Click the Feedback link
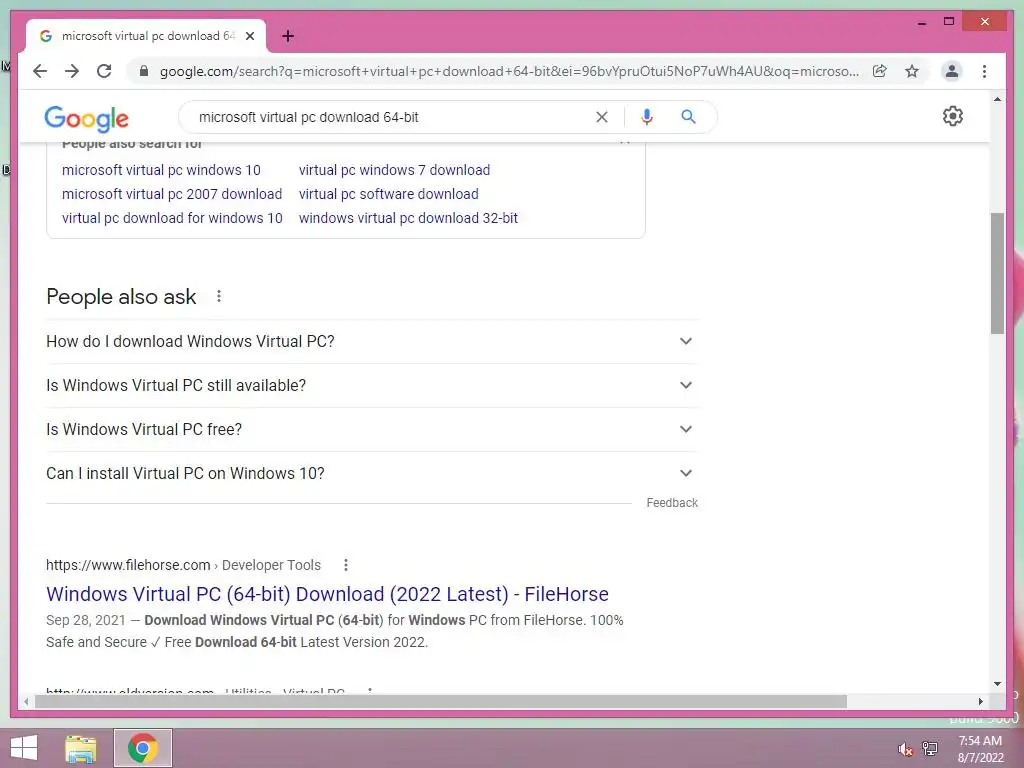1024x768 pixels. [x=672, y=503]
